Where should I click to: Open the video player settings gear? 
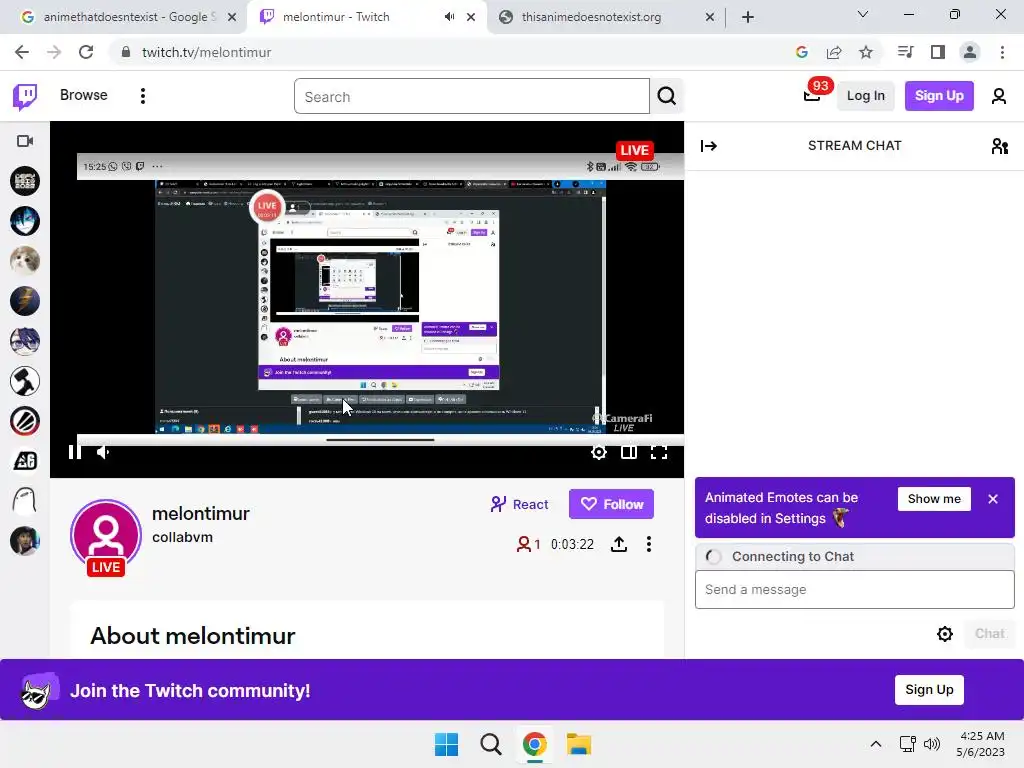(598, 452)
